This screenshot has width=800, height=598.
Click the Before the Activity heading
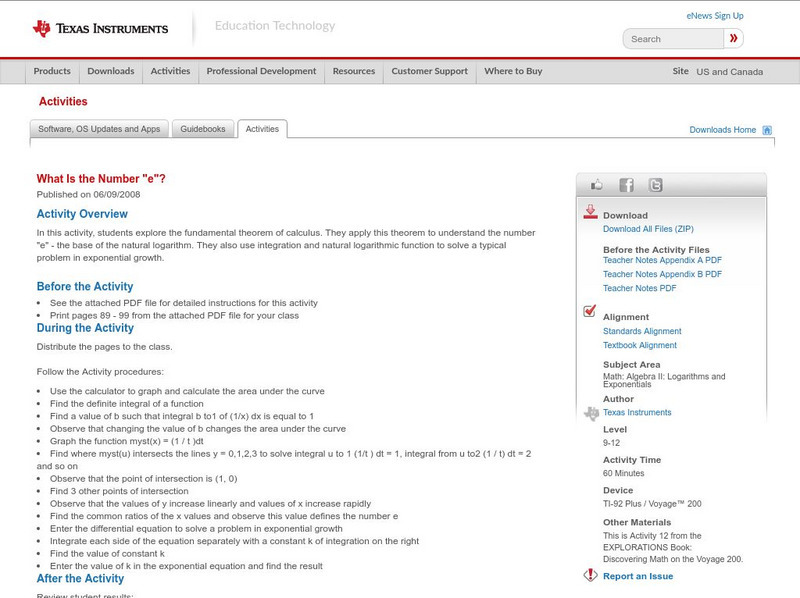85,286
